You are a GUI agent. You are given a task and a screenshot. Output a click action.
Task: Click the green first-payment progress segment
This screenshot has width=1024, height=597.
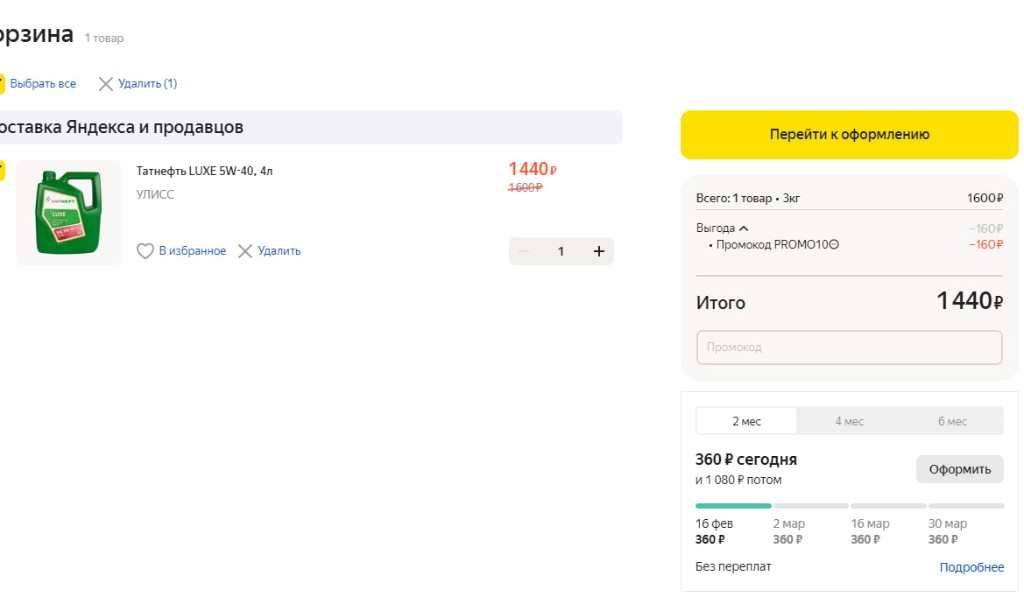pos(733,506)
